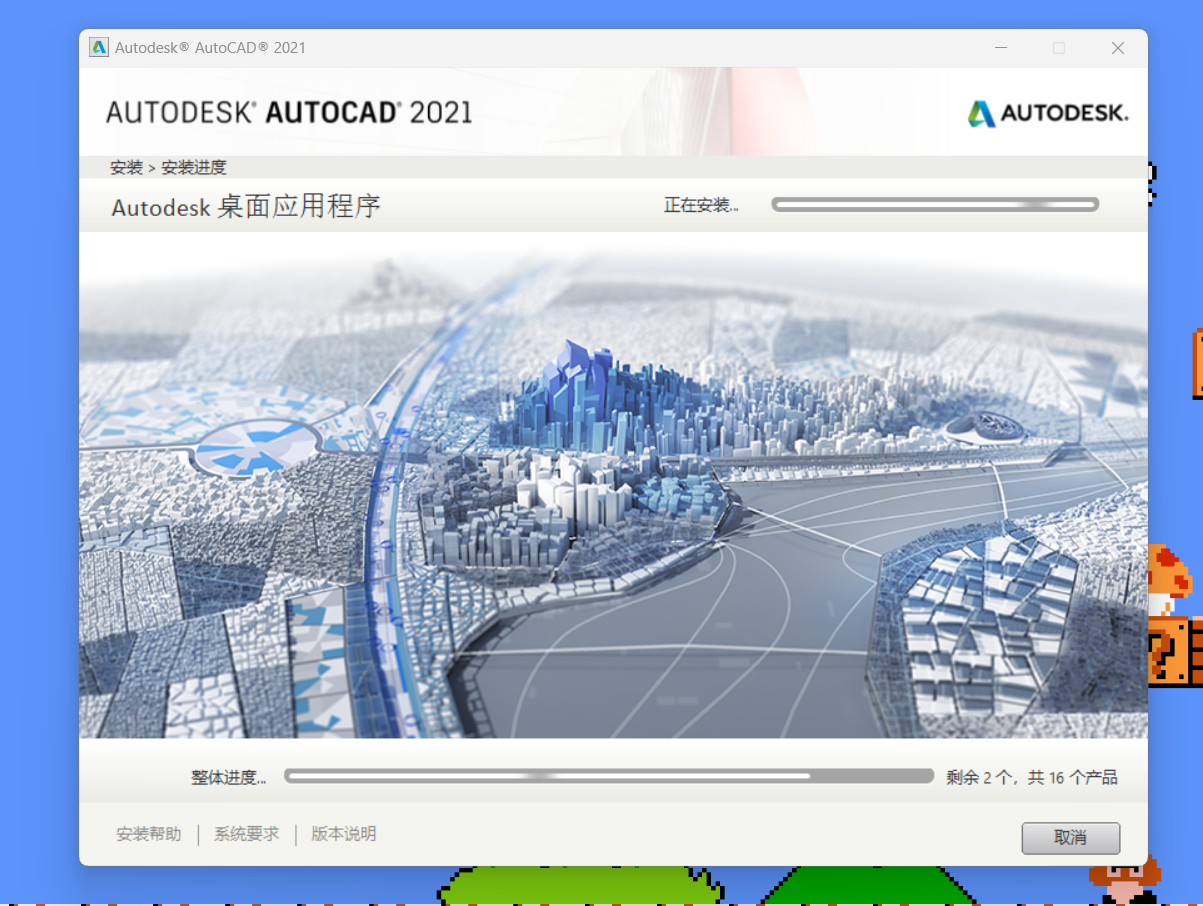Minimize the AutoCAD 2021 installer window

coord(1001,48)
